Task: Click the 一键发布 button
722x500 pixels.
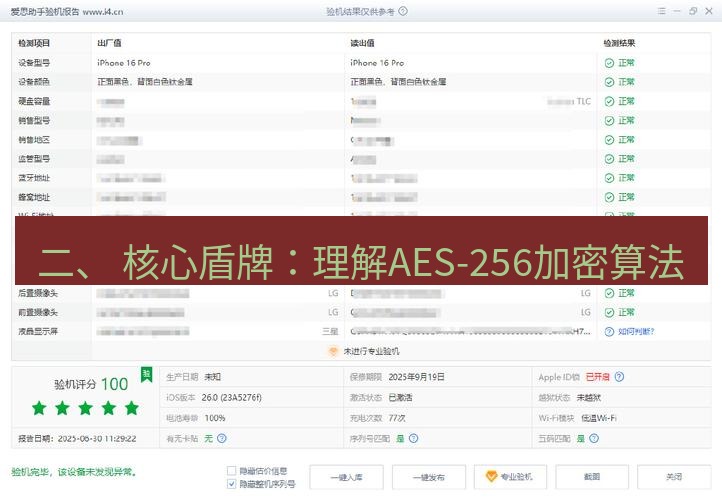Action: pyautogui.click(x=429, y=477)
